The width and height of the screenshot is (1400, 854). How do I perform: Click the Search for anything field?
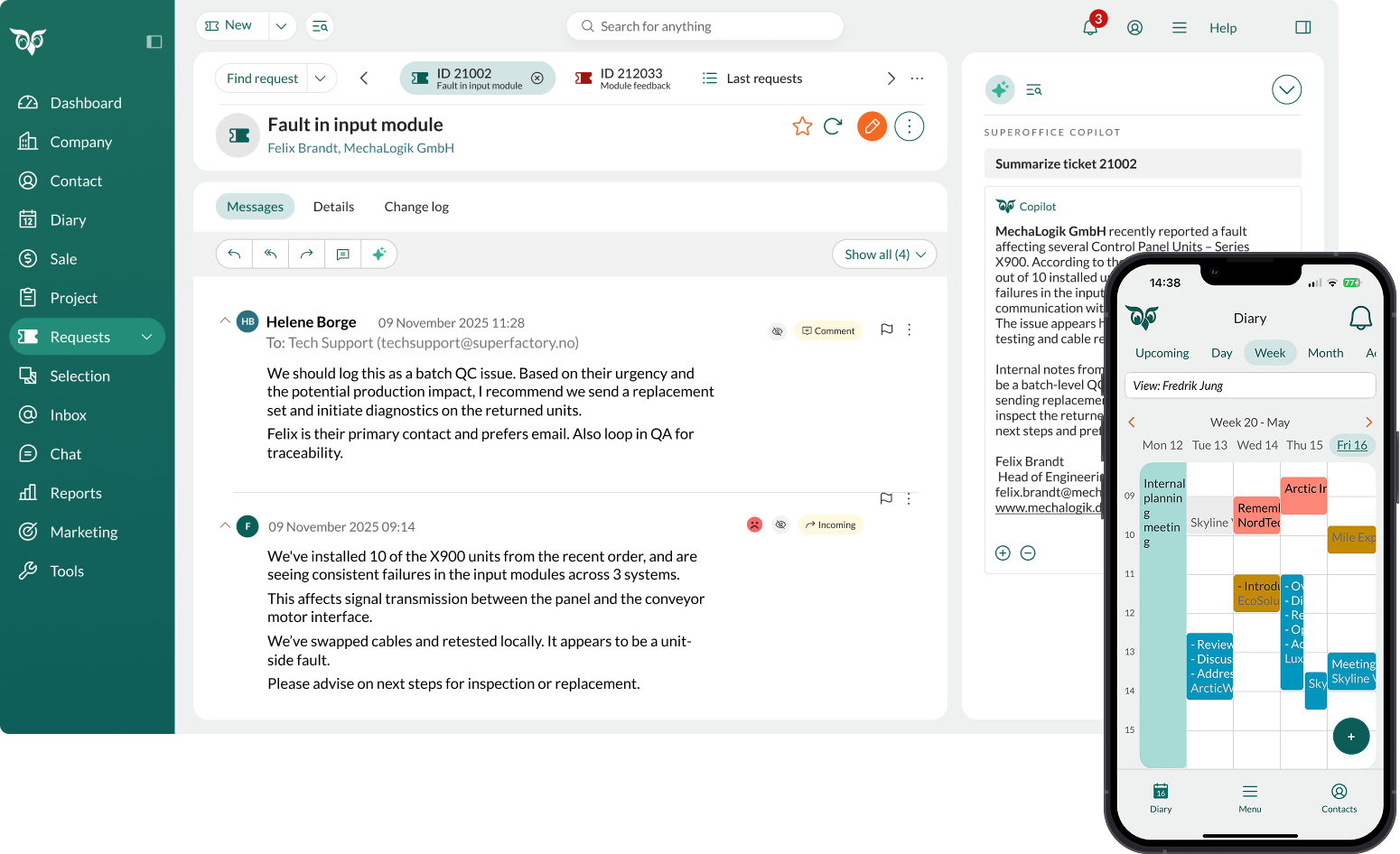705,26
